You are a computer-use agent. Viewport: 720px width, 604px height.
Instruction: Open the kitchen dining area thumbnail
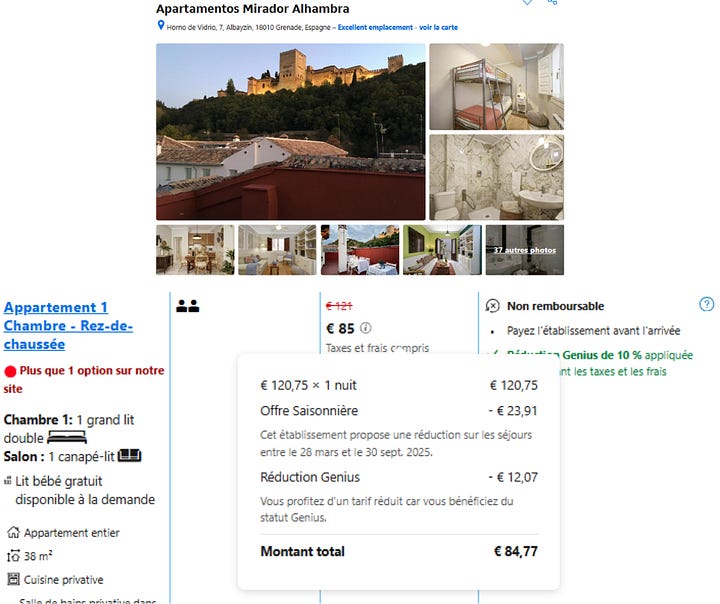(195, 250)
